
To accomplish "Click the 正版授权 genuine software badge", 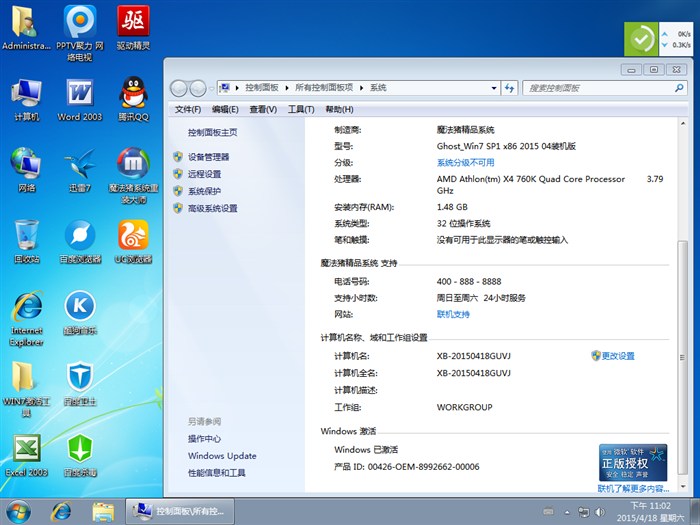I will point(633,462).
